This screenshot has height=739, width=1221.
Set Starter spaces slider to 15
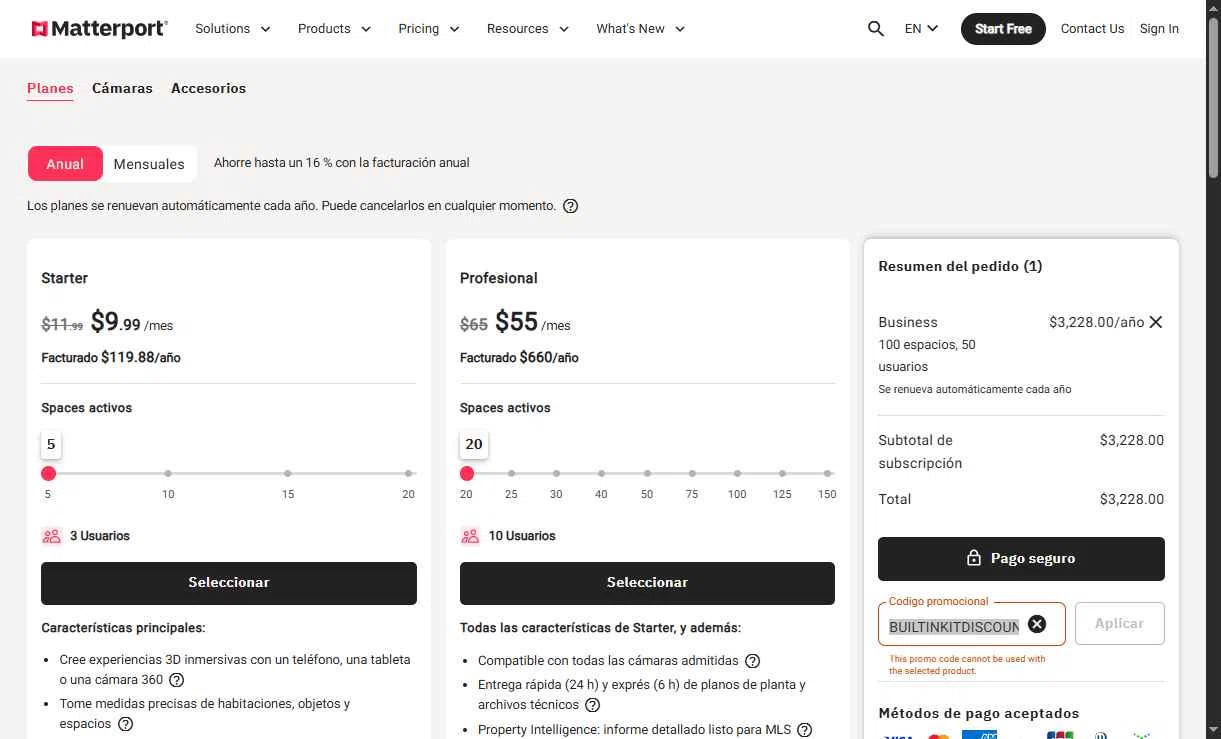coord(288,473)
